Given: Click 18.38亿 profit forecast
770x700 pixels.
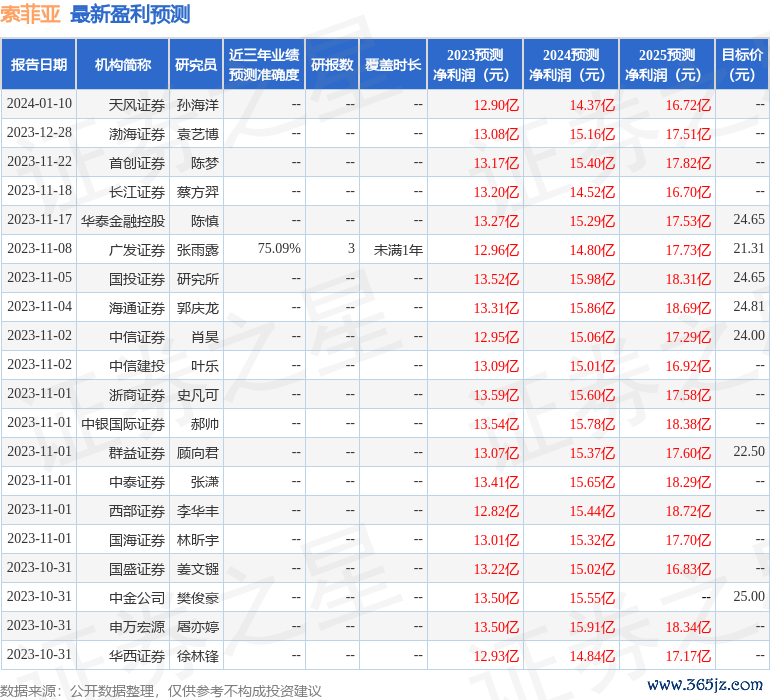Looking at the screenshot, I should pos(688,424).
